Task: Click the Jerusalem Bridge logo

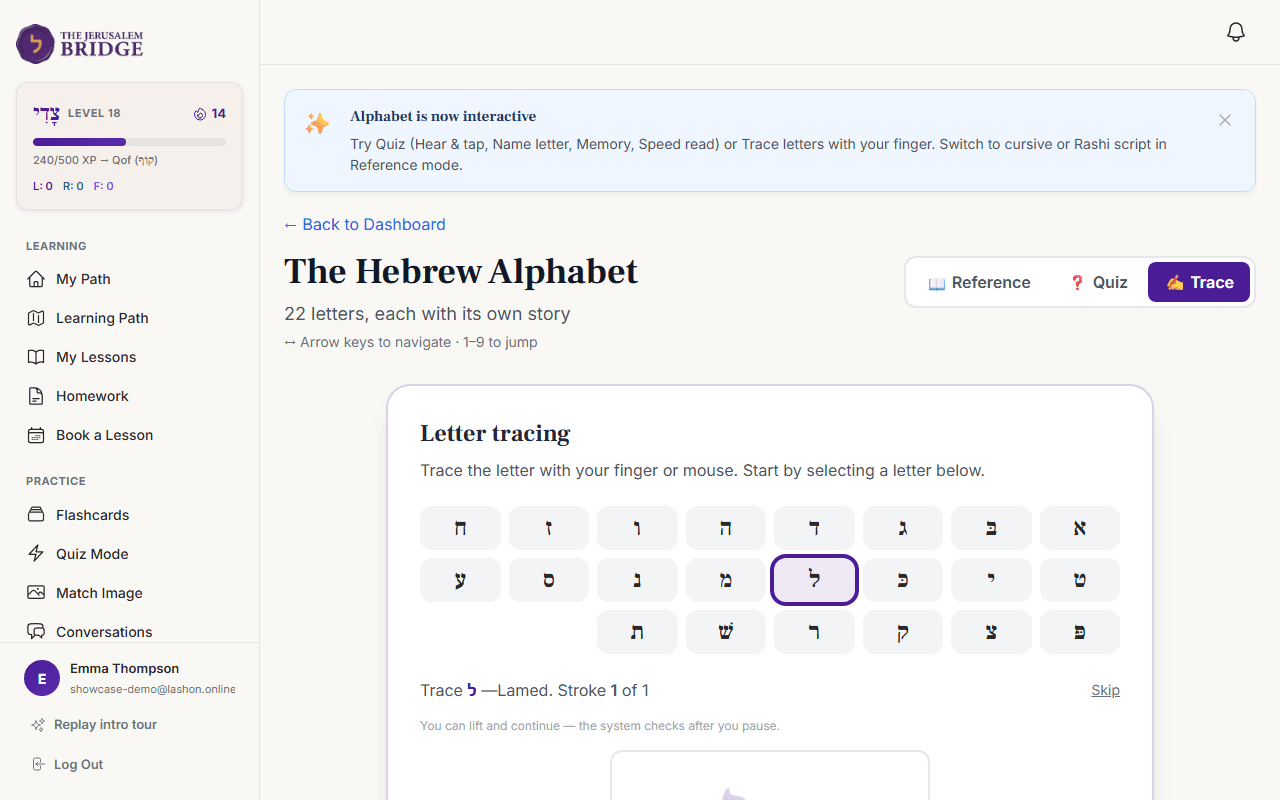Action: click(x=78, y=44)
